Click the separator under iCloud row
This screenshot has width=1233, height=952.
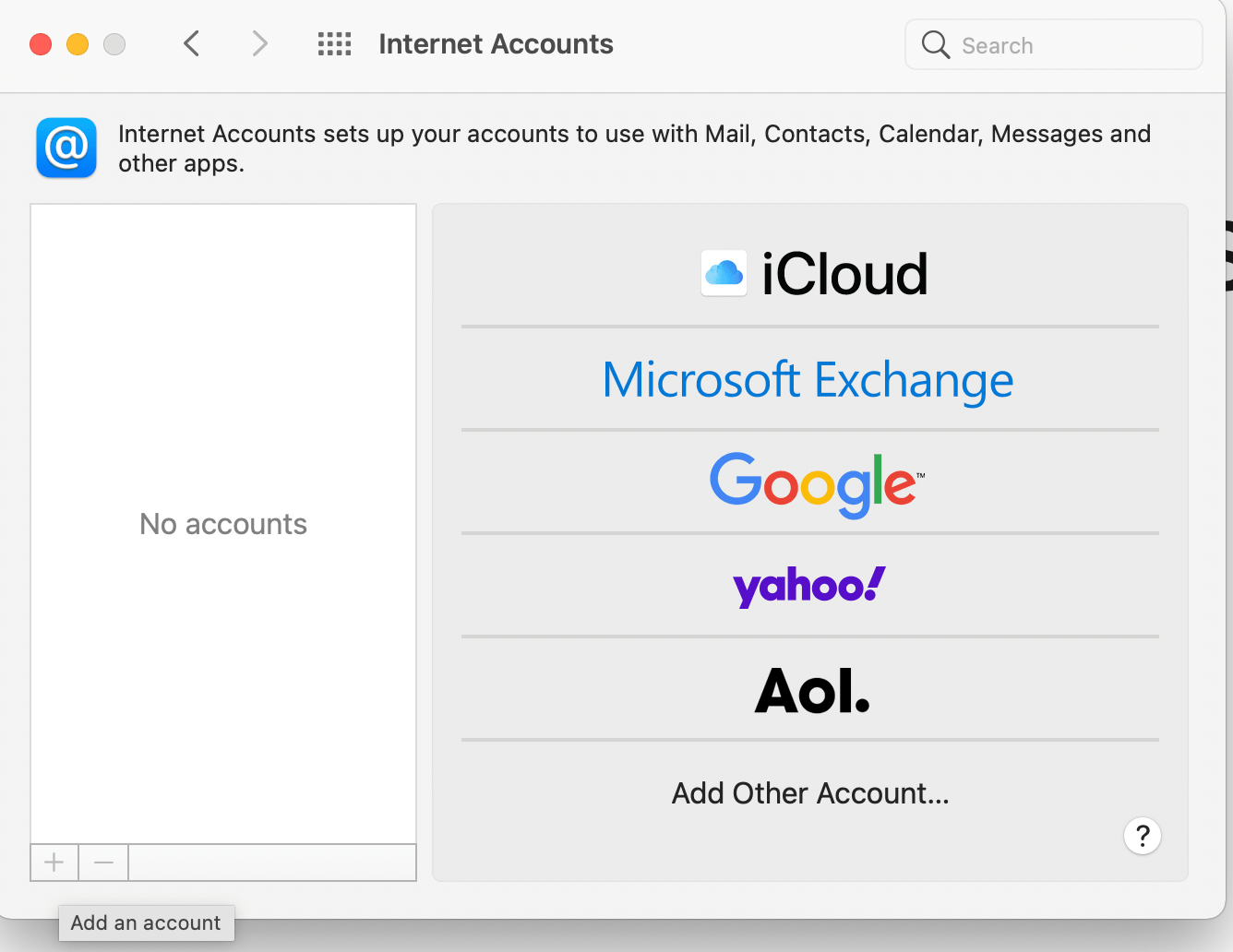point(810,326)
